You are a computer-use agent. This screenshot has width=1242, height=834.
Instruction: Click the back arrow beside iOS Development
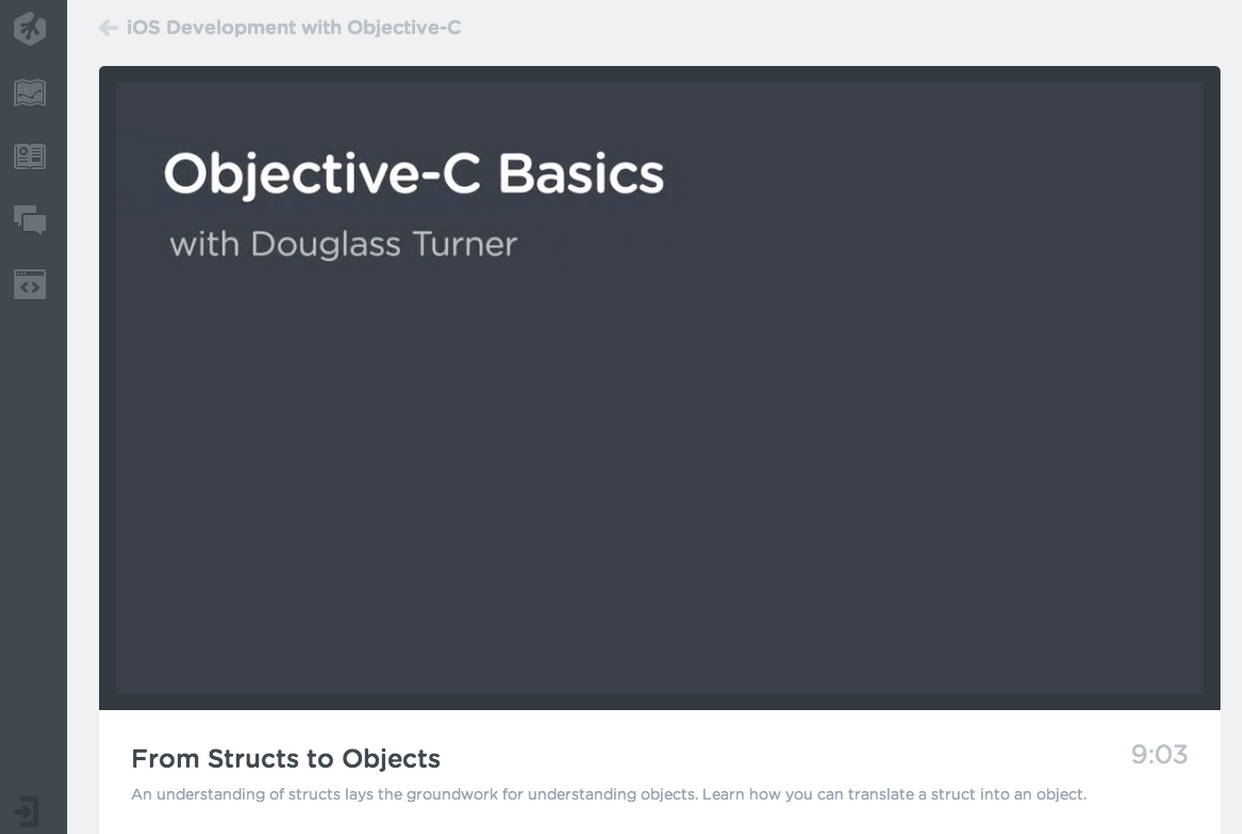[109, 28]
